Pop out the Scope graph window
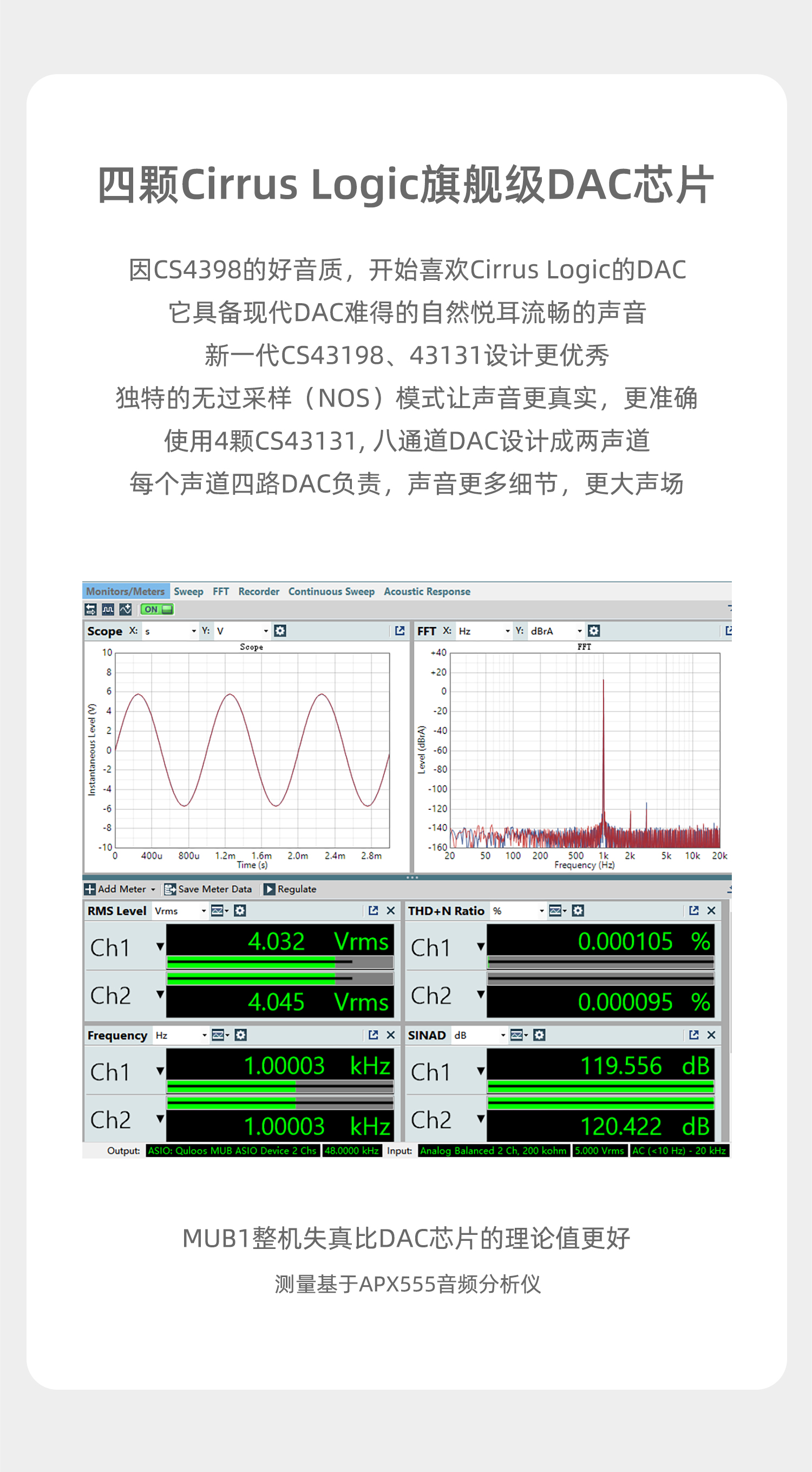The width and height of the screenshot is (812, 1472). [400, 631]
